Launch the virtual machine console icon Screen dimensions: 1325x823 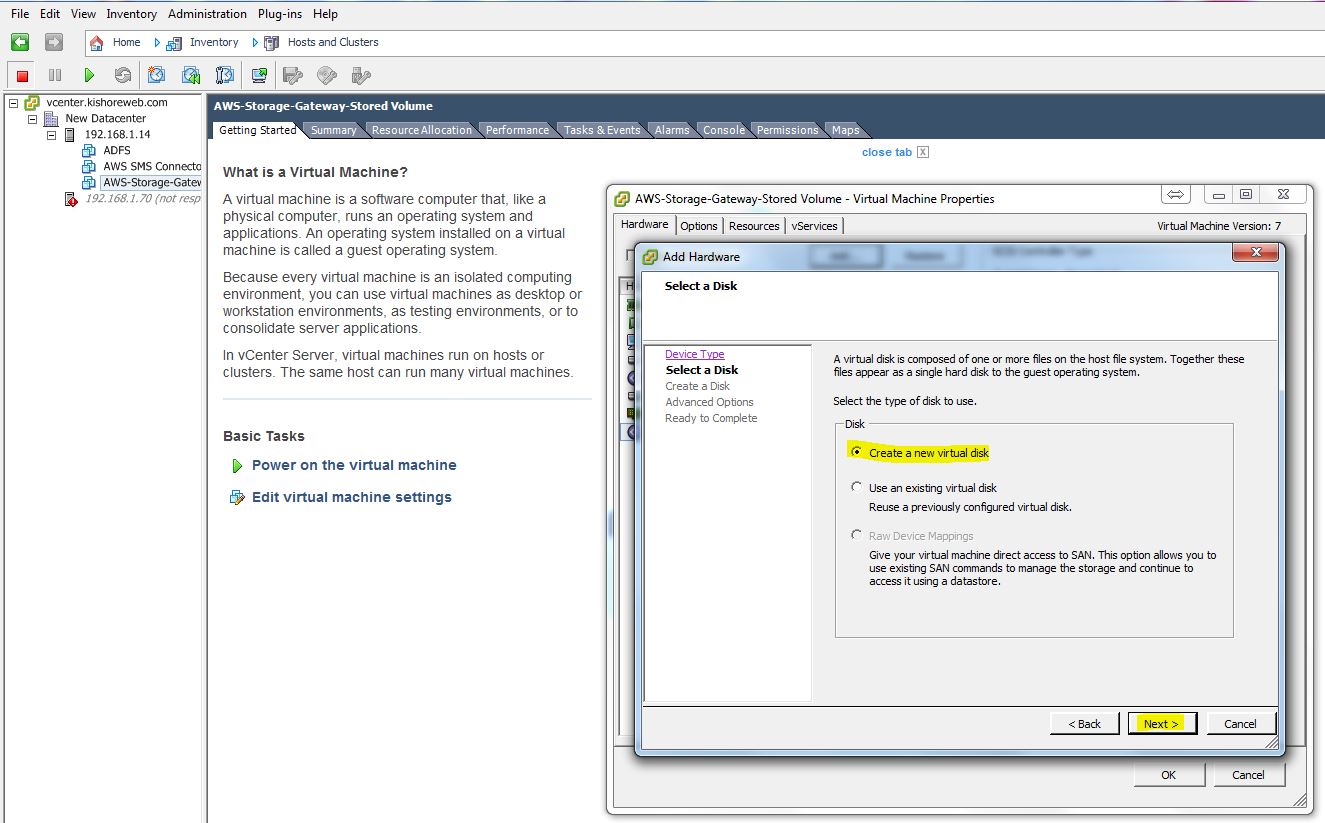pos(259,75)
